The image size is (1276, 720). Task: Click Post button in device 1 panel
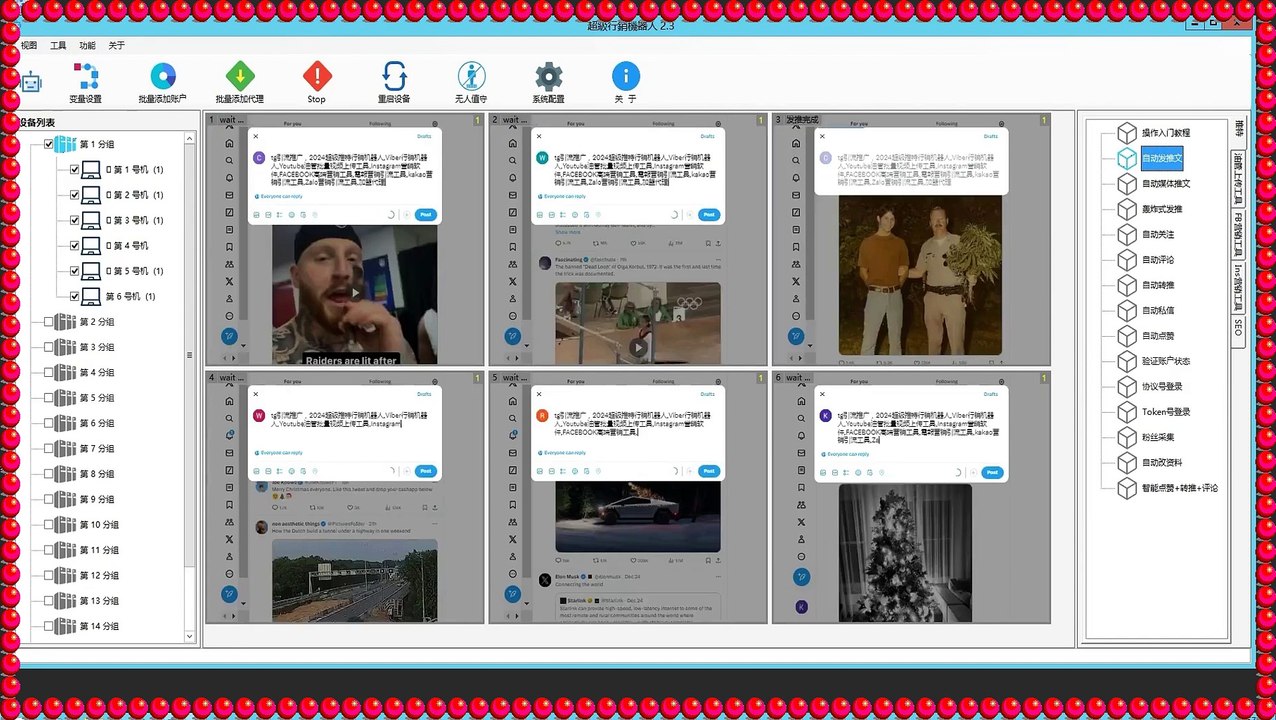pyautogui.click(x=426, y=215)
